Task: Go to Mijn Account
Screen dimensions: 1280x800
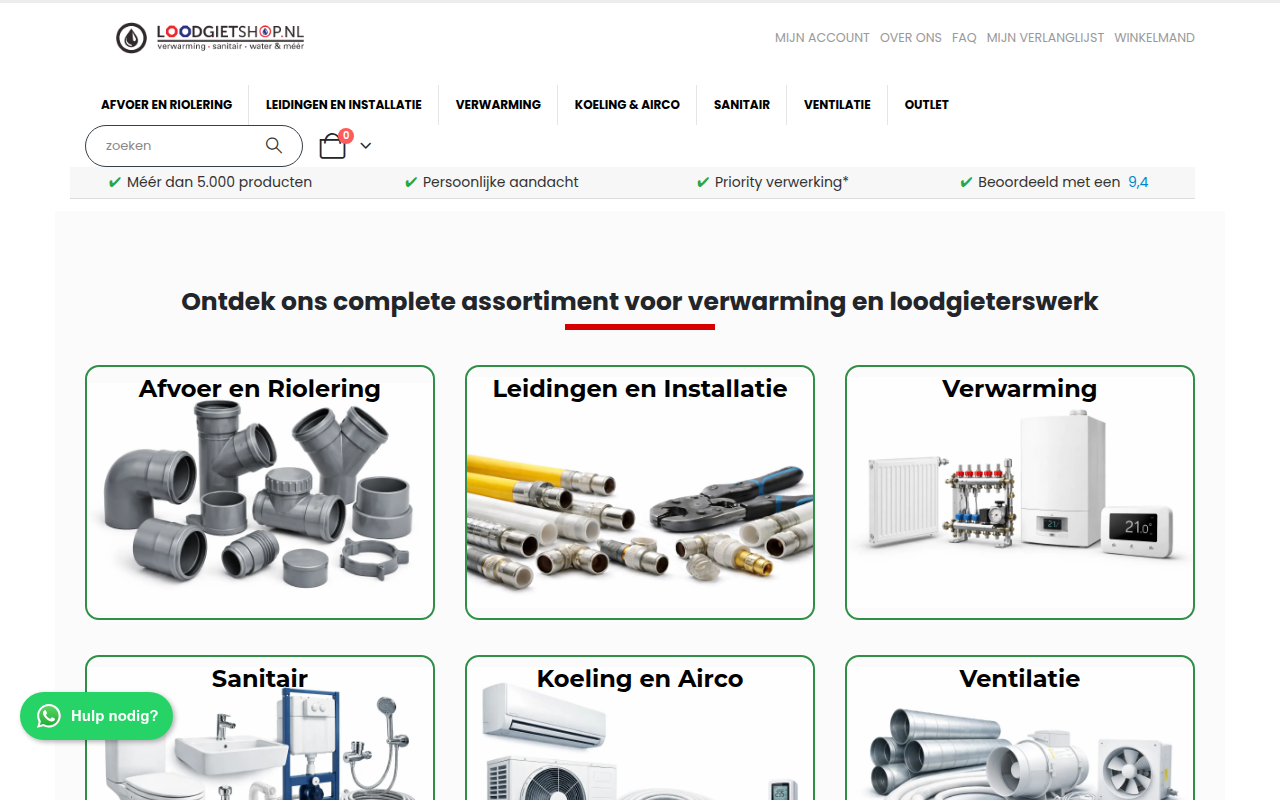Action: (822, 38)
